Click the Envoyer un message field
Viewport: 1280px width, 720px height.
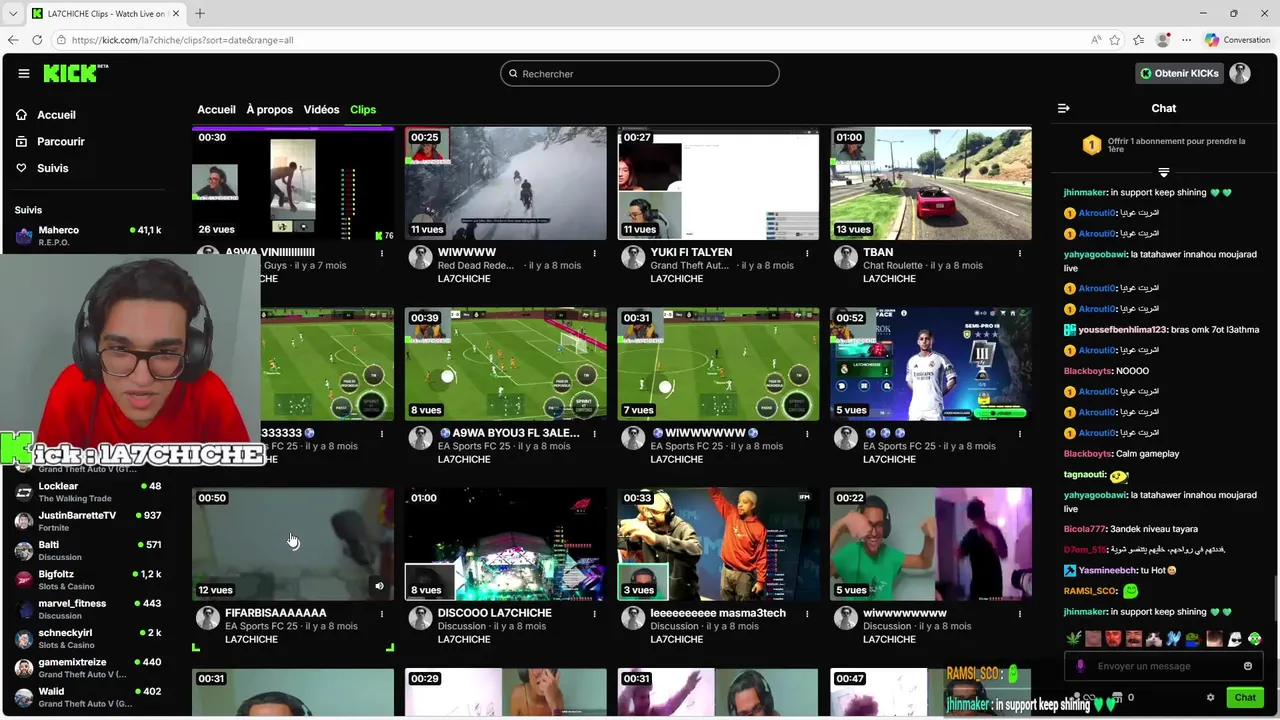1163,666
